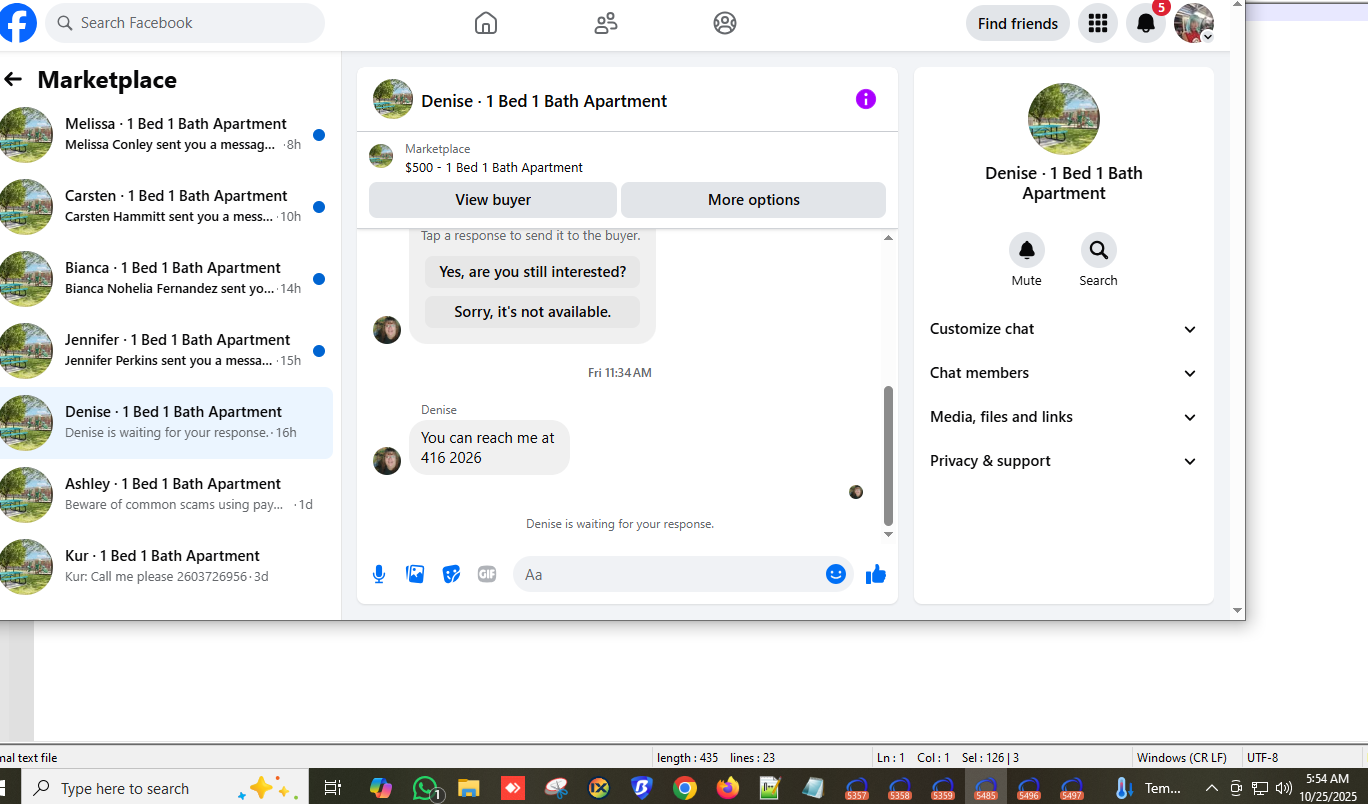Expand Media, files and links section

click(1063, 417)
